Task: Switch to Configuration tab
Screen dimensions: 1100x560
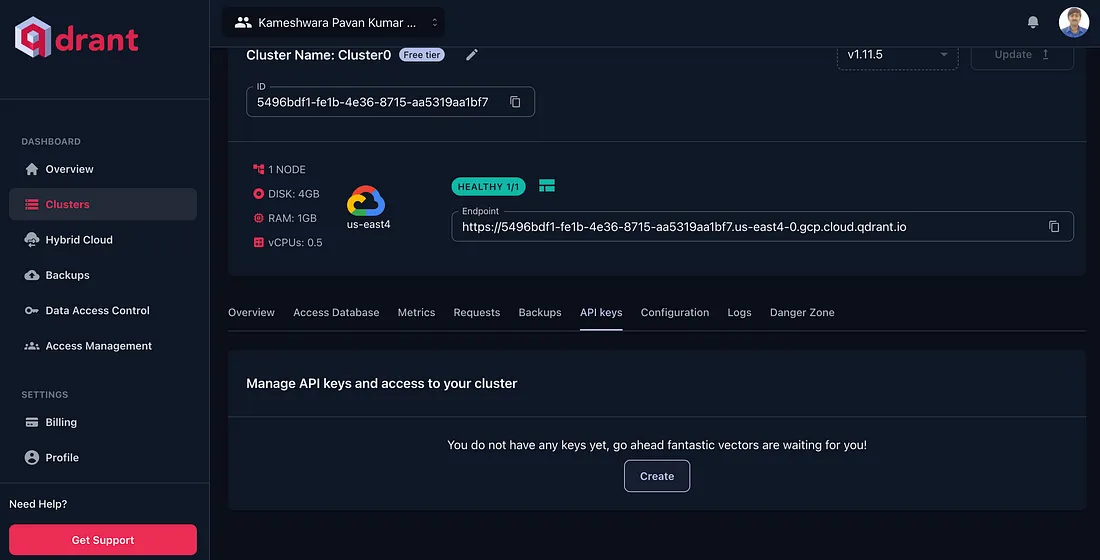Action: pos(675,312)
